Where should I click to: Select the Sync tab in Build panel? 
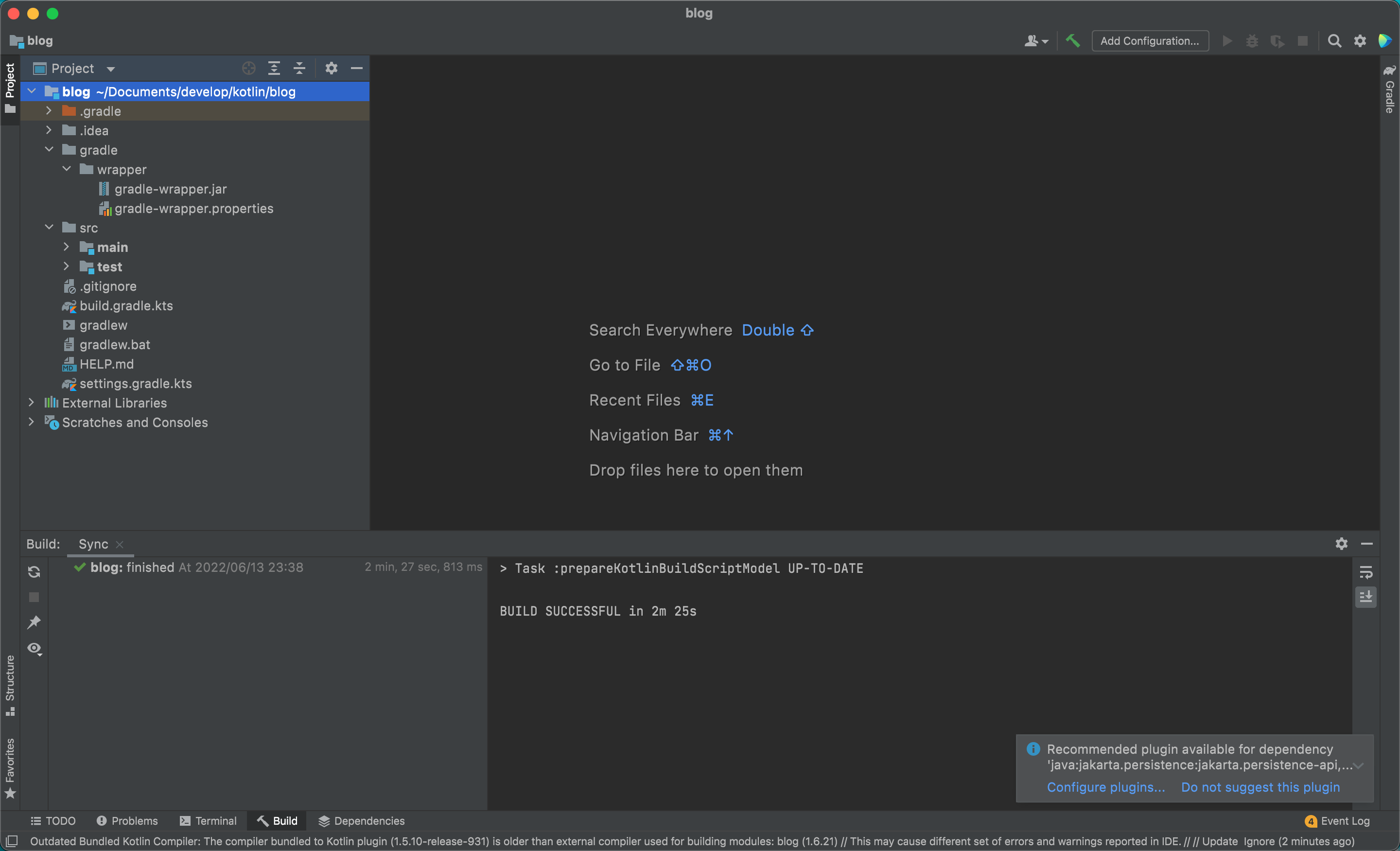point(93,544)
